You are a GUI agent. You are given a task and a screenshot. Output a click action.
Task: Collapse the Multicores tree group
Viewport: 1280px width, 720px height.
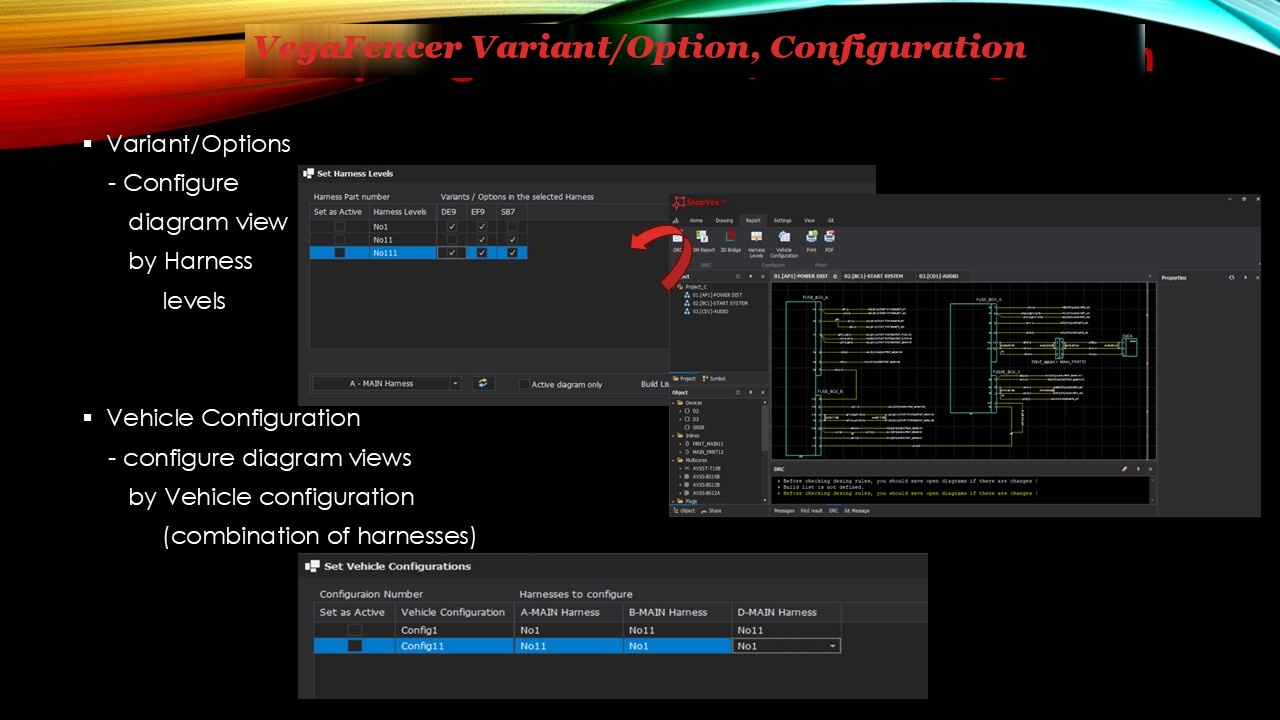click(673, 460)
